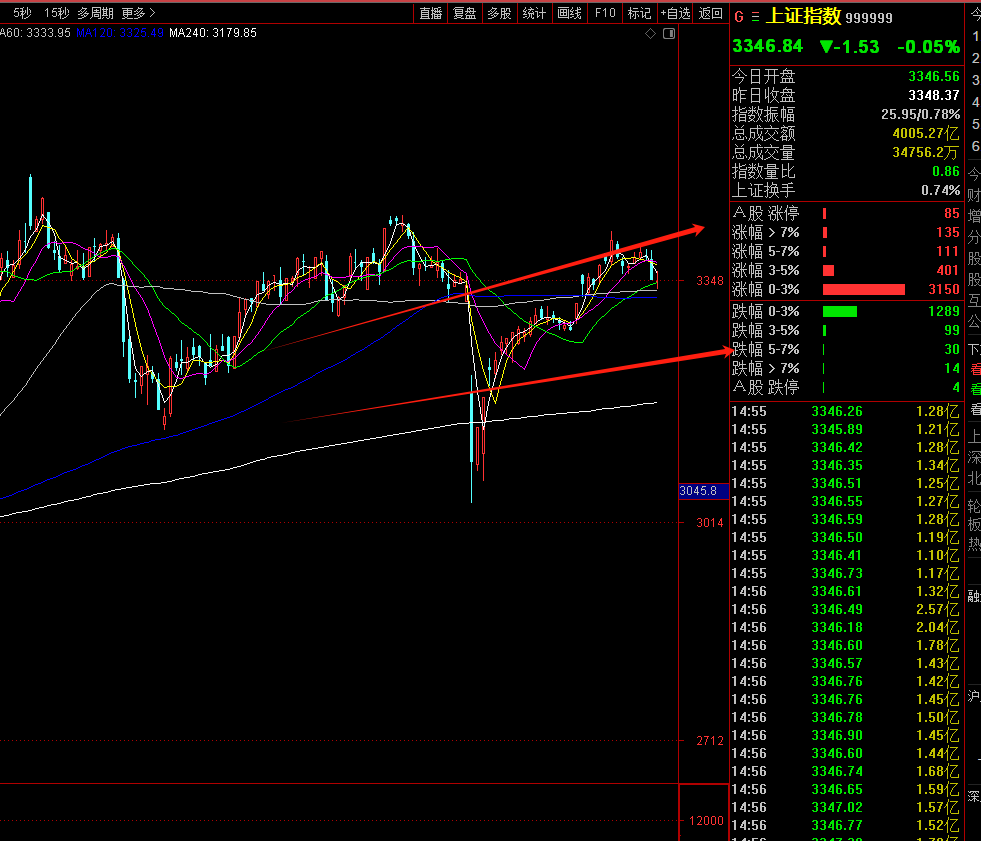
Task: Open the 直播 live broadcast
Action: point(430,13)
